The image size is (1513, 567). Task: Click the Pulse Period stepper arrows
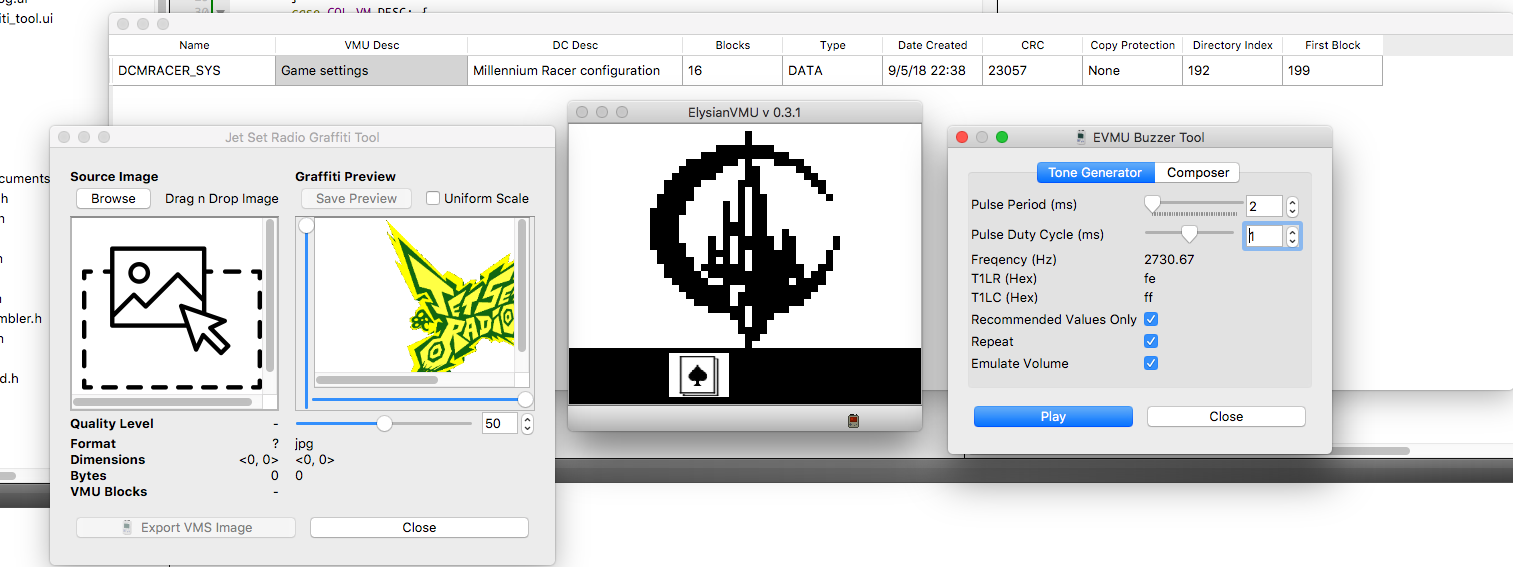point(1292,206)
